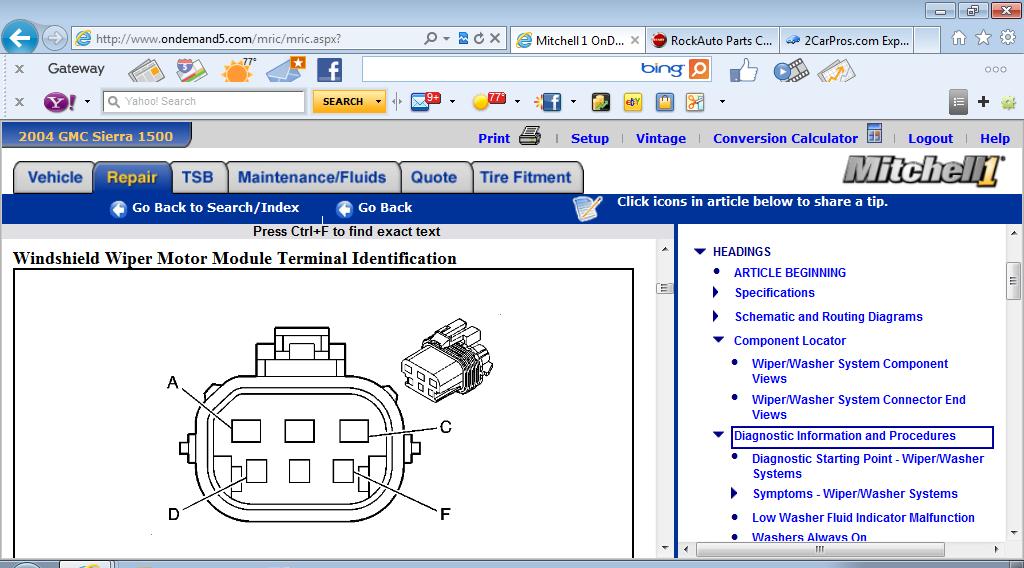The height and width of the screenshot is (568, 1024).
Task: Click the thumbs-up like icon
Action: (x=744, y=70)
